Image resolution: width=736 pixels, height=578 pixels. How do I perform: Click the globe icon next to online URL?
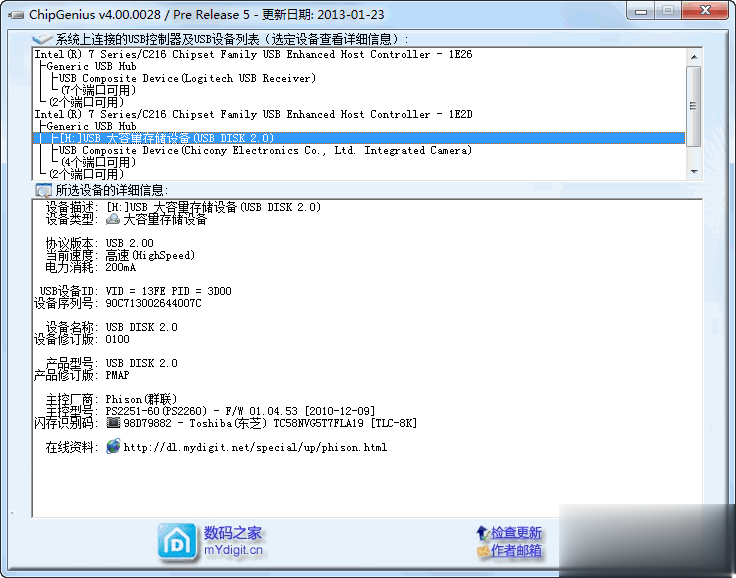113,447
